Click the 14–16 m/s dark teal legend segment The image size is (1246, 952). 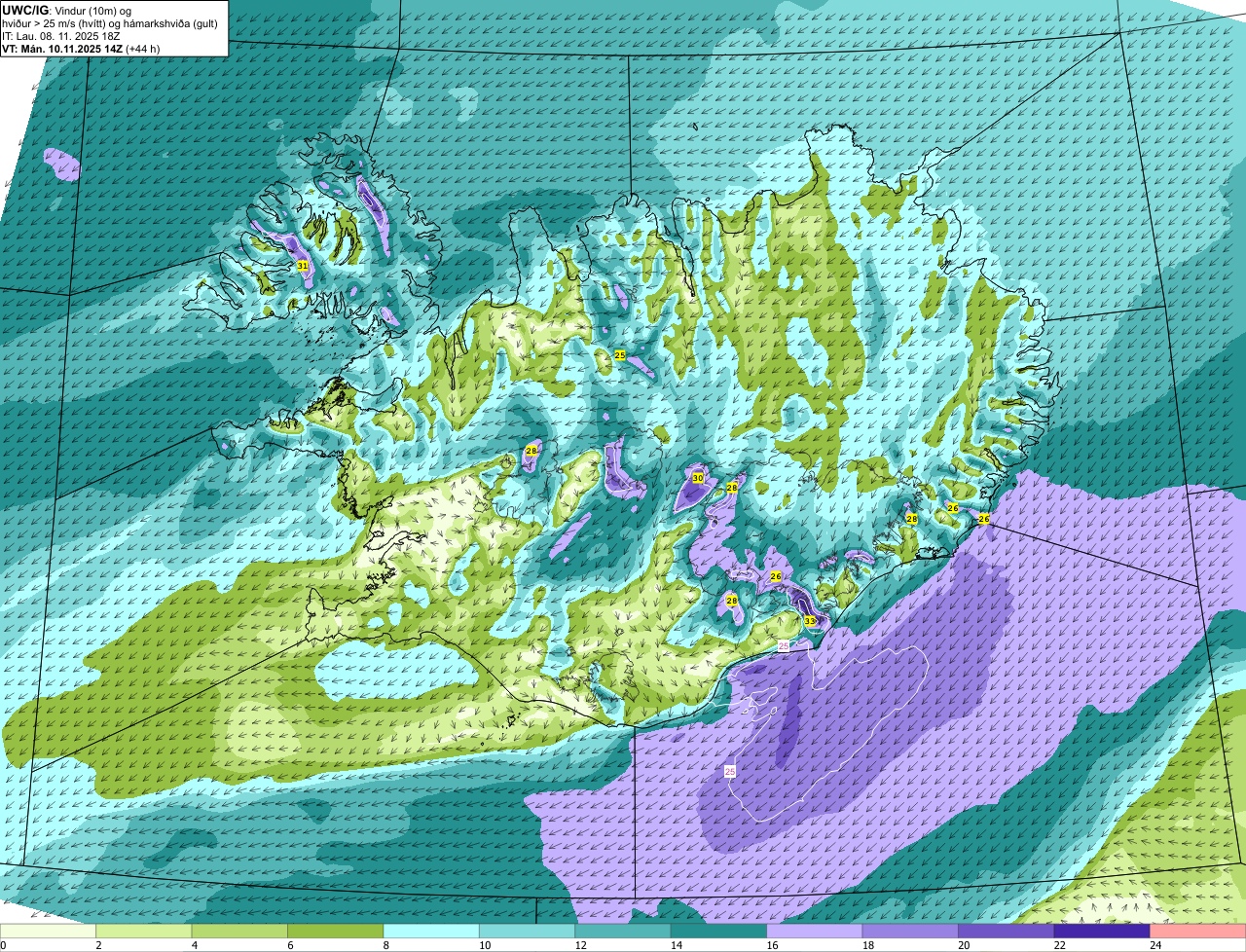pos(718,932)
